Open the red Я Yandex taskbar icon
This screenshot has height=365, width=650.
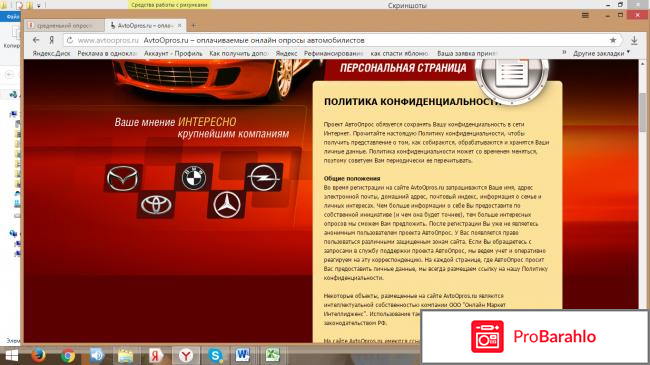point(155,355)
